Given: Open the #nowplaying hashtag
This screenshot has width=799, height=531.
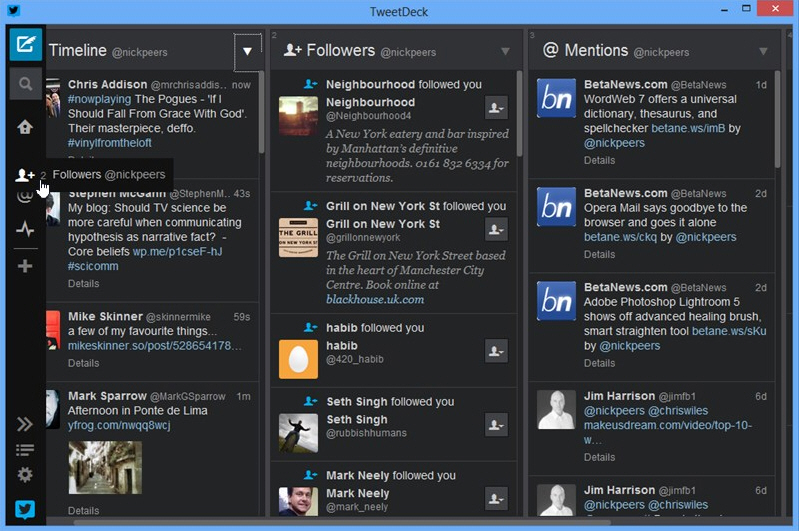Looking at the screenshot, I should [x=99, y=99].
